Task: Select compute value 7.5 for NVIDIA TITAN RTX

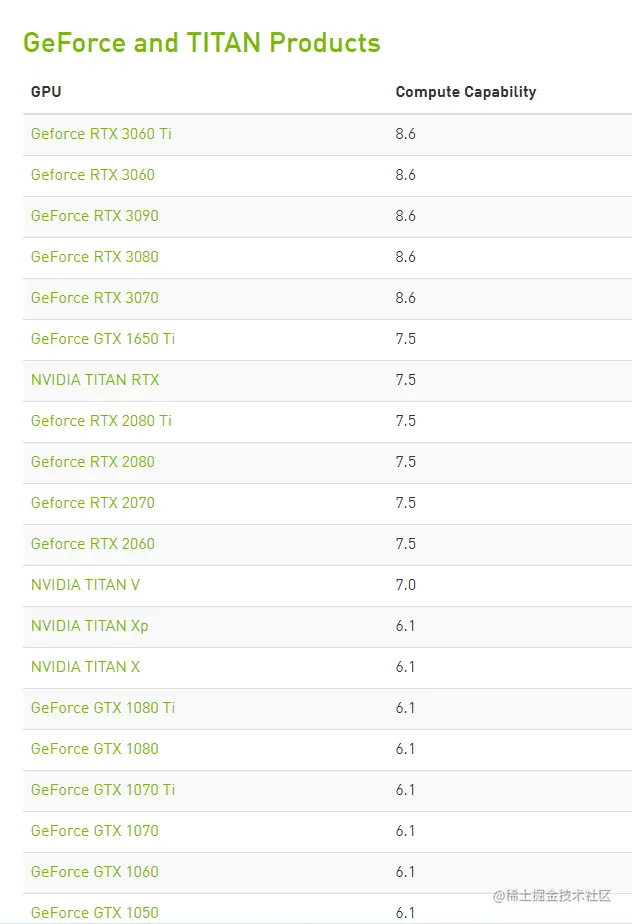Action: click(x=406, y=380)
